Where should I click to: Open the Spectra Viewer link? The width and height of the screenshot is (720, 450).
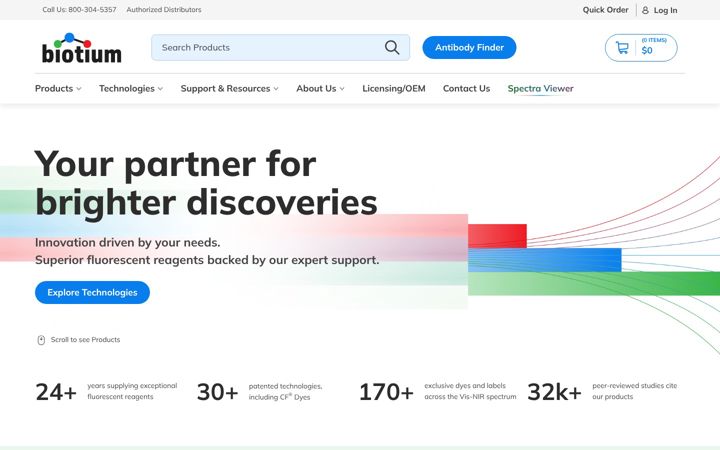(x=540, y=89)
